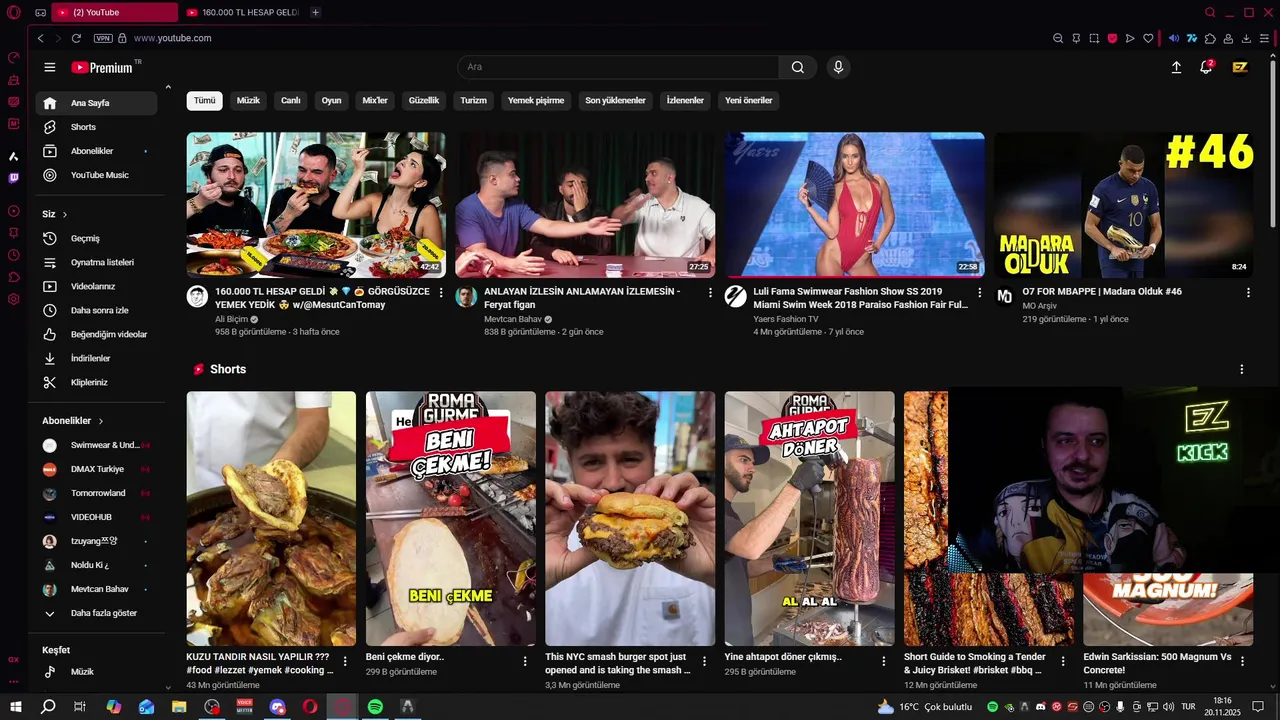Toggle the VPN badge in address bar
The width and height of the screenshot is (1280, 720).
103,38
